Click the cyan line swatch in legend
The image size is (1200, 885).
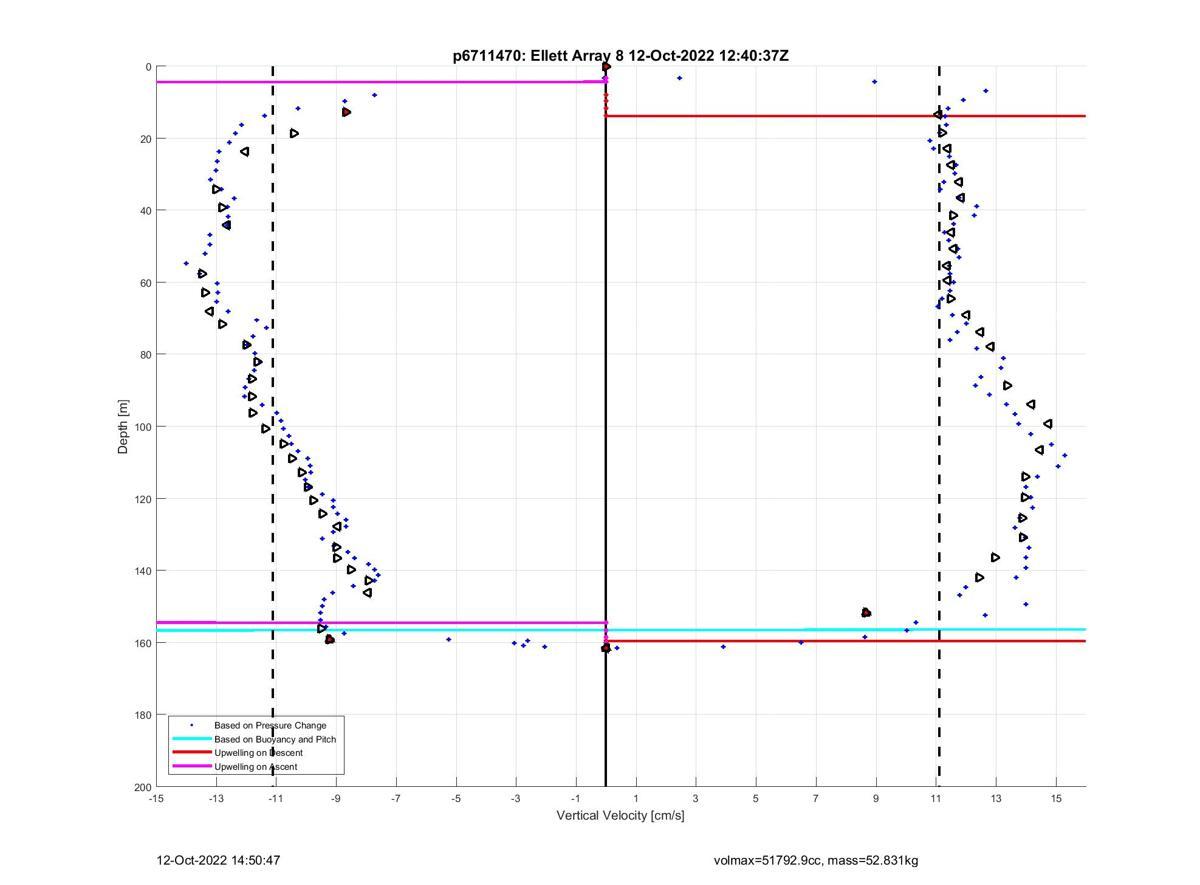[x=192, y=739]
